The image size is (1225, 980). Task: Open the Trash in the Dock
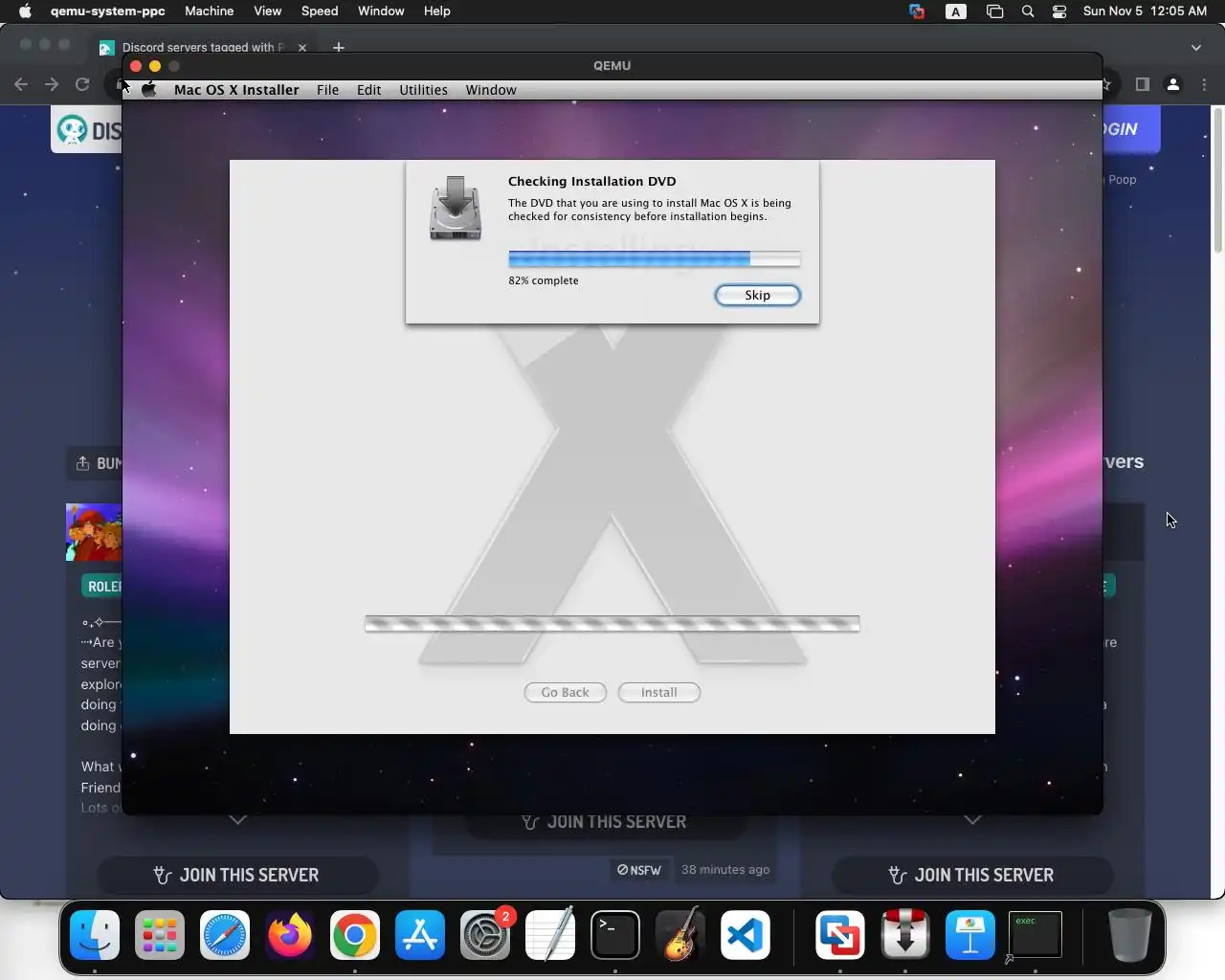tap(1130, 934)
